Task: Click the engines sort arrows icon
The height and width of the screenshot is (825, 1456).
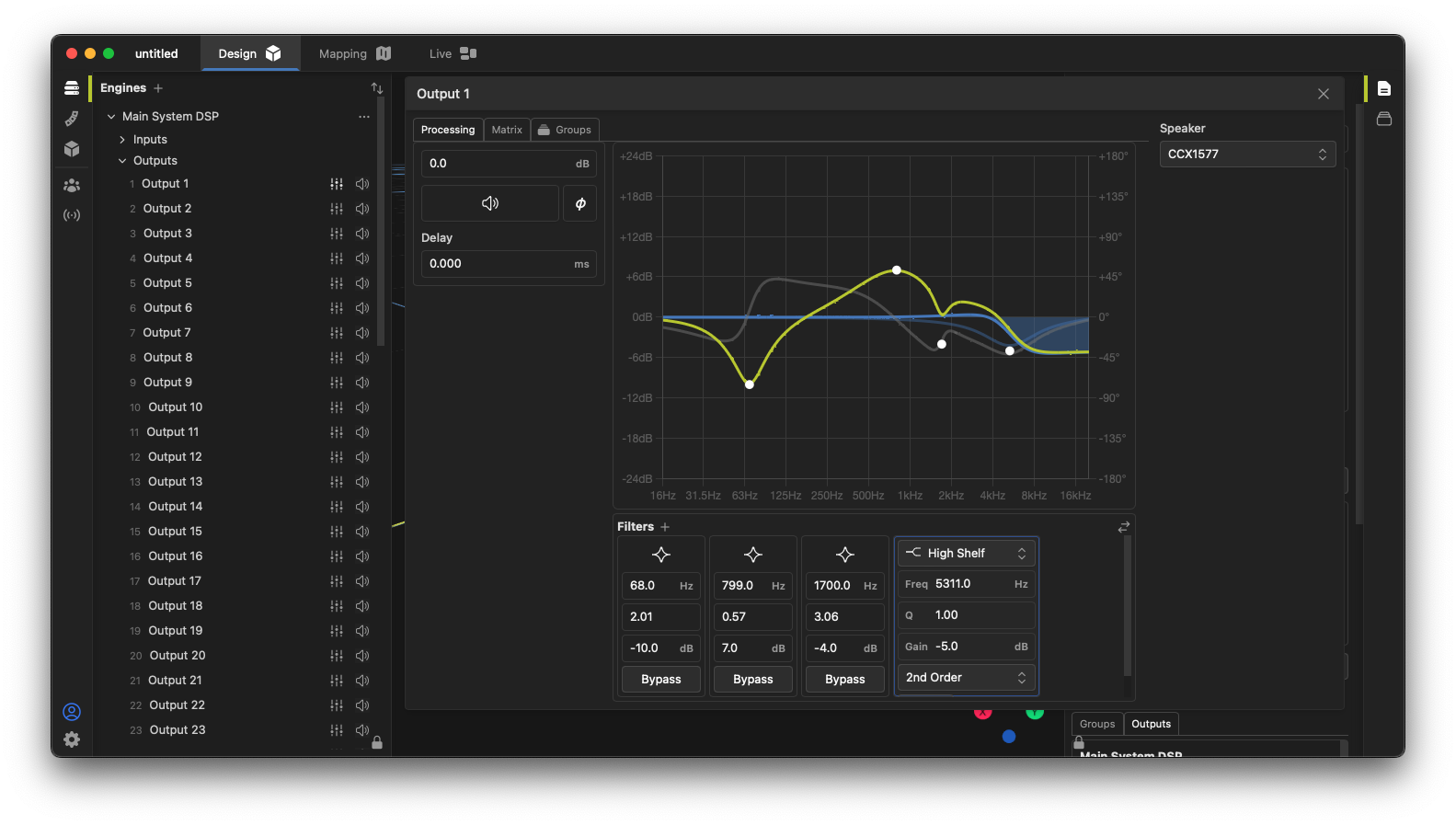Action: point(376,88)
